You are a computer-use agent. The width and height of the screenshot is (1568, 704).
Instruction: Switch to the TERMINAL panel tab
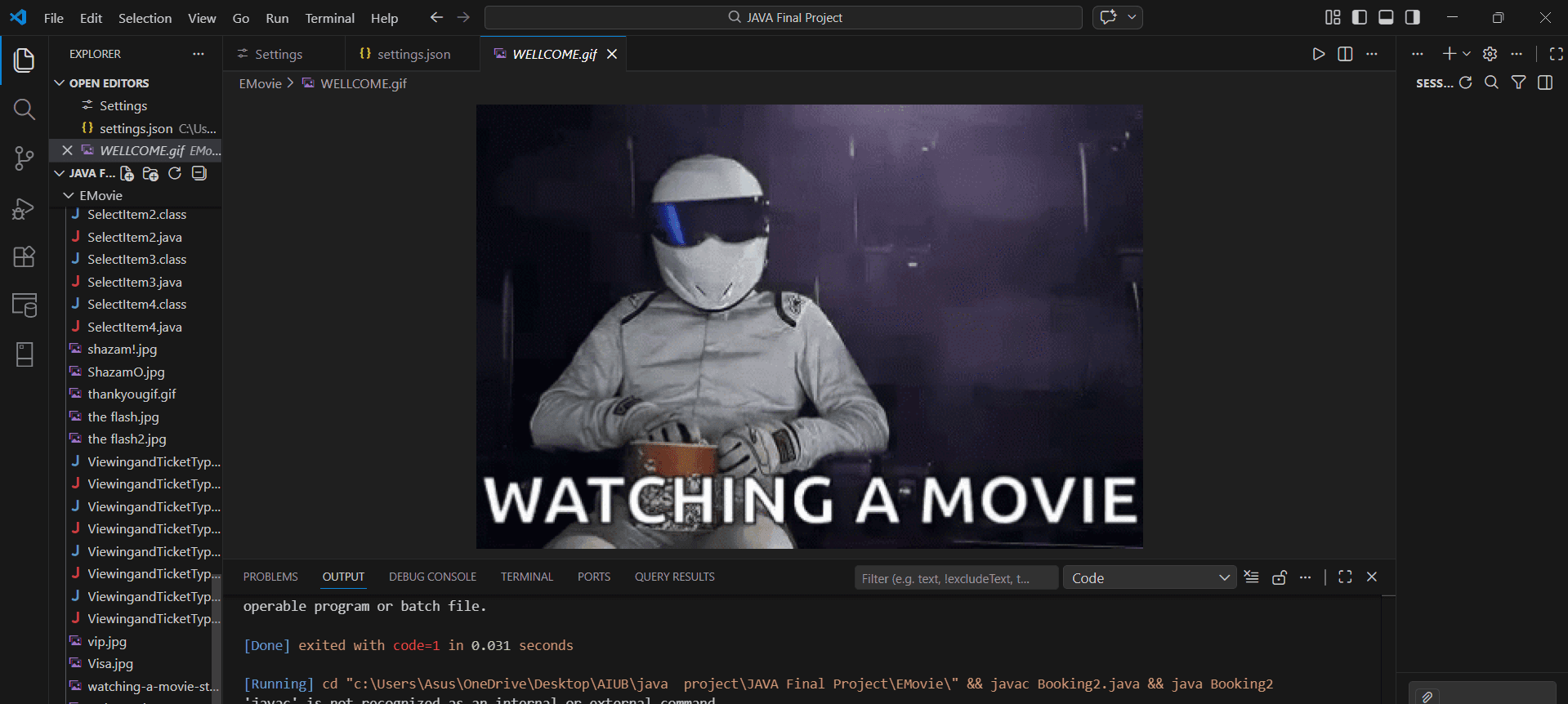click(527, 577)
